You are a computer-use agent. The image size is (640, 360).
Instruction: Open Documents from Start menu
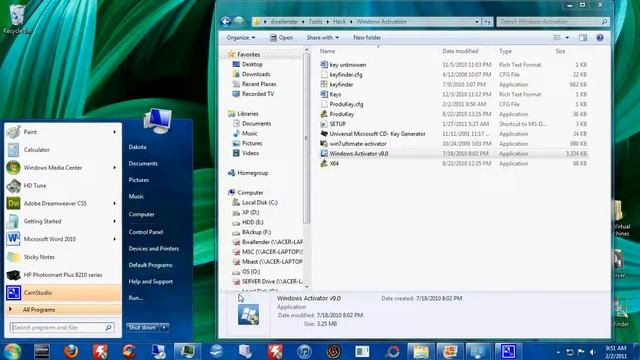click(143, 163)
